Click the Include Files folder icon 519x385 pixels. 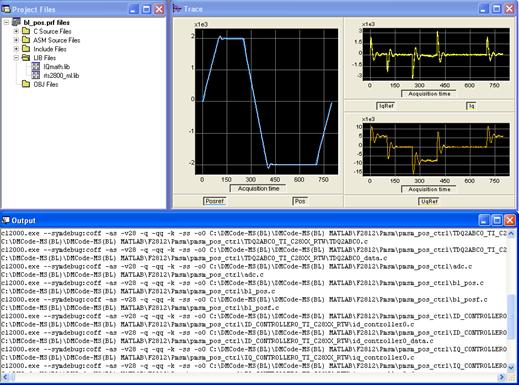(26, 49)
